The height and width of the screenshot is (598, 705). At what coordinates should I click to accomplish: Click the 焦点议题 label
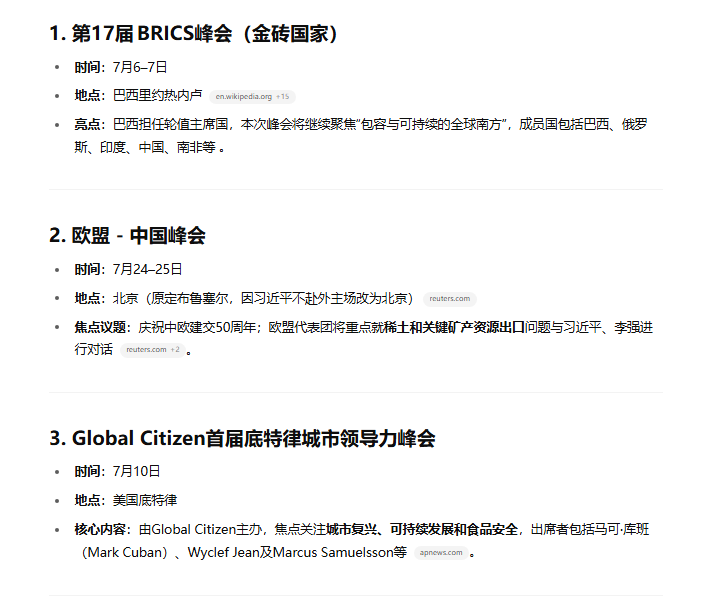click(x=101, y=327)
